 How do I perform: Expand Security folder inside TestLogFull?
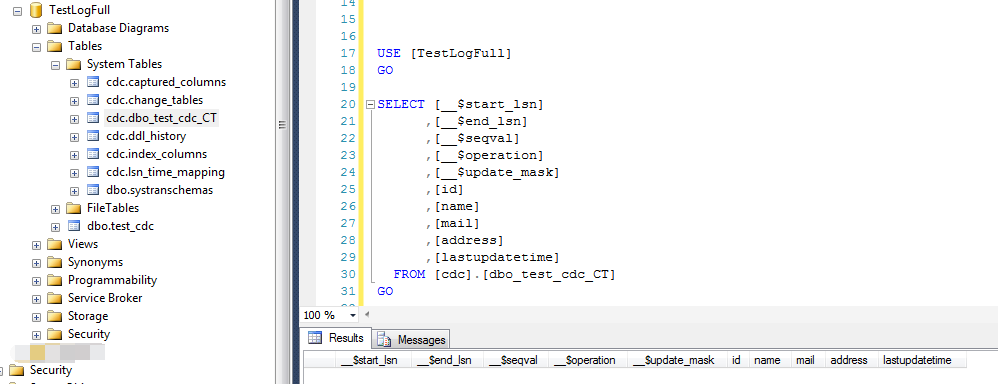[36, 334]
